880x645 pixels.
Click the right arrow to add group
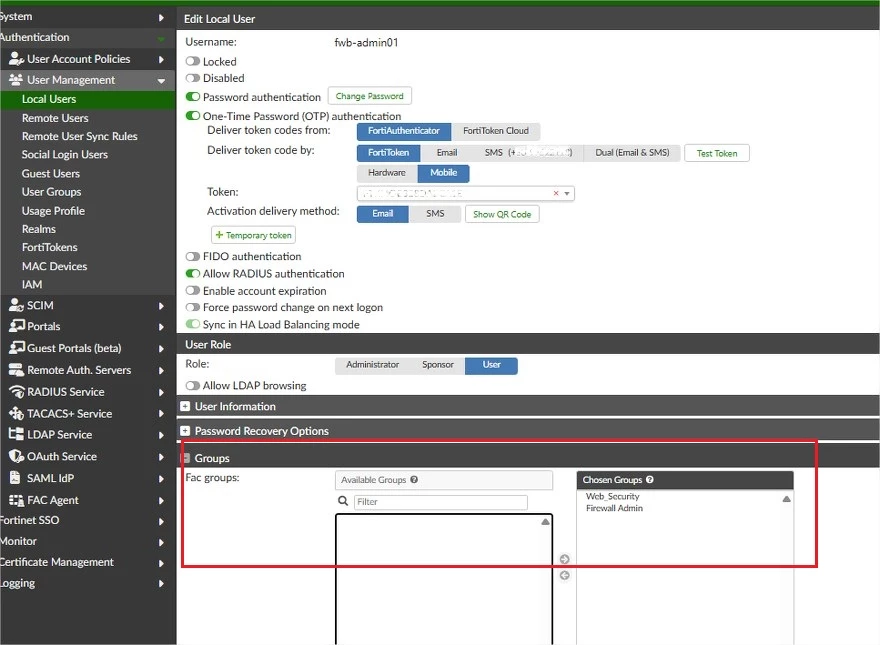tap(565, 559)
